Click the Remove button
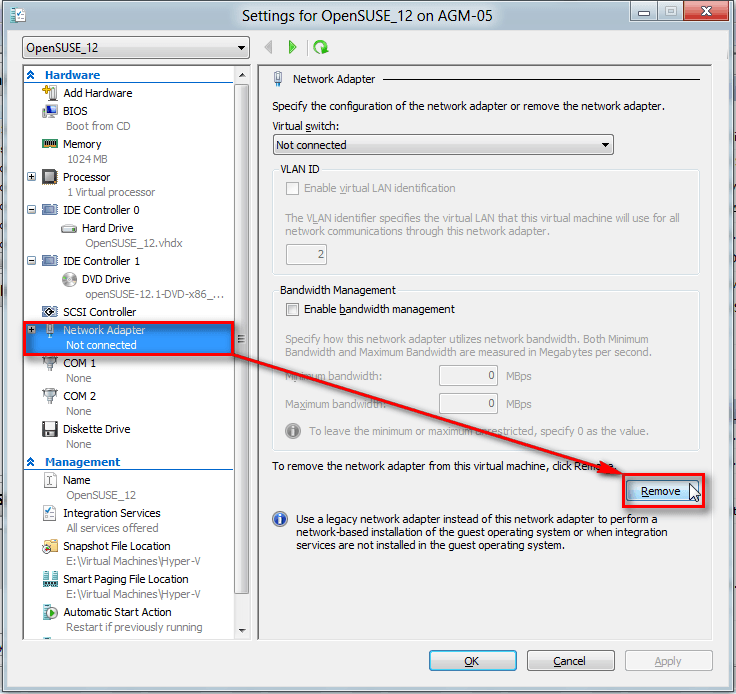Screen dimensions: 736x694 point(661,491)
